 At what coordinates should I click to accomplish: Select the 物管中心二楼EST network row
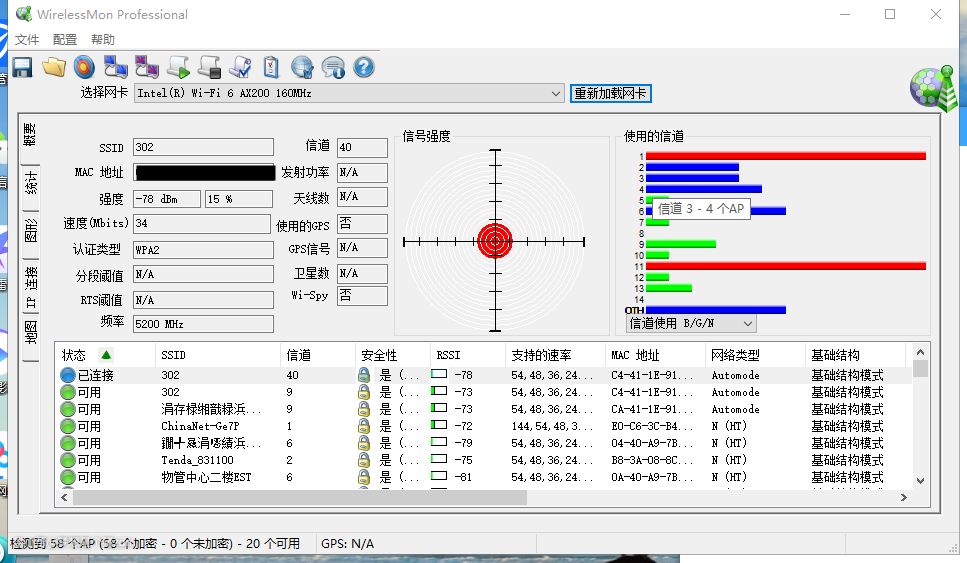(x=484, y=477)
